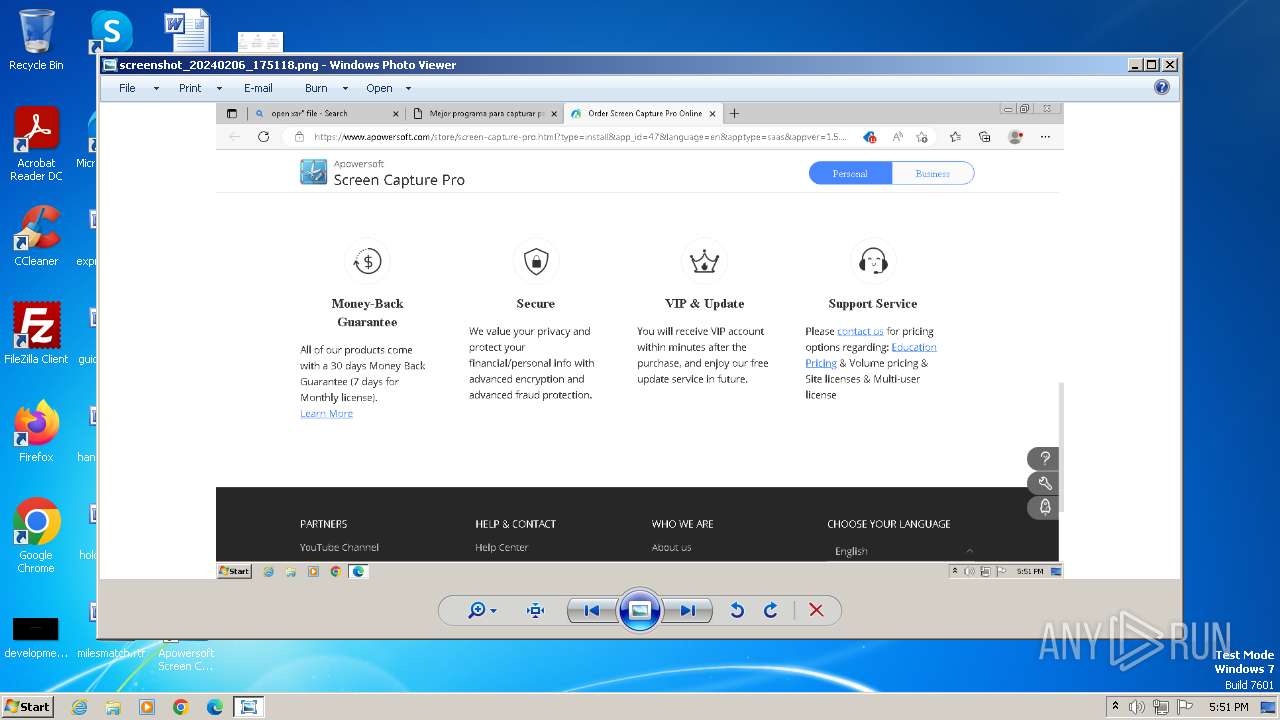This screenshot has width=1280, height=720.
Task: Expand the arrow next to Open
Action: click(x=408, y=88)
